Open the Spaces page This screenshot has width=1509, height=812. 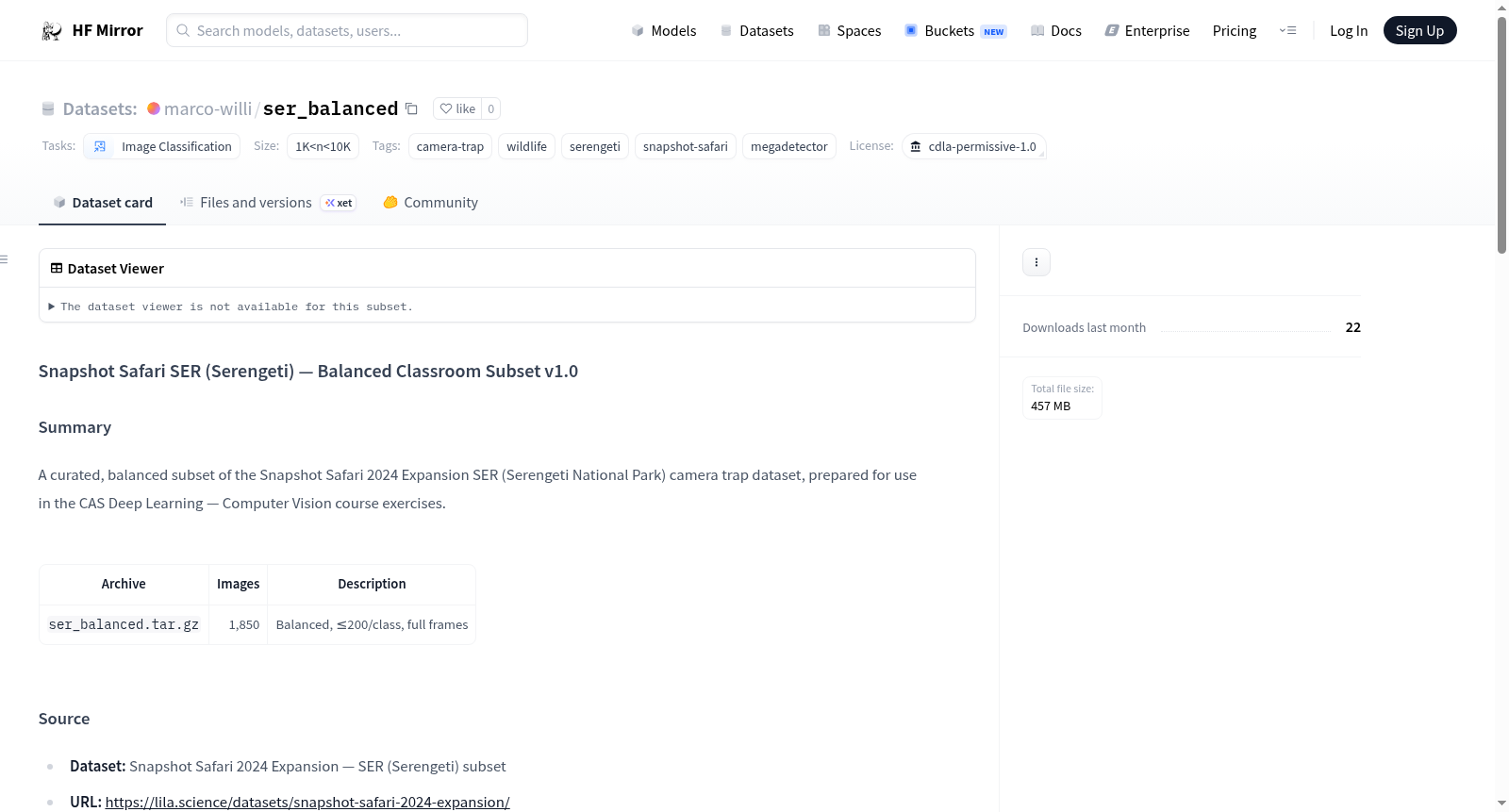click(x=850, y=30)
